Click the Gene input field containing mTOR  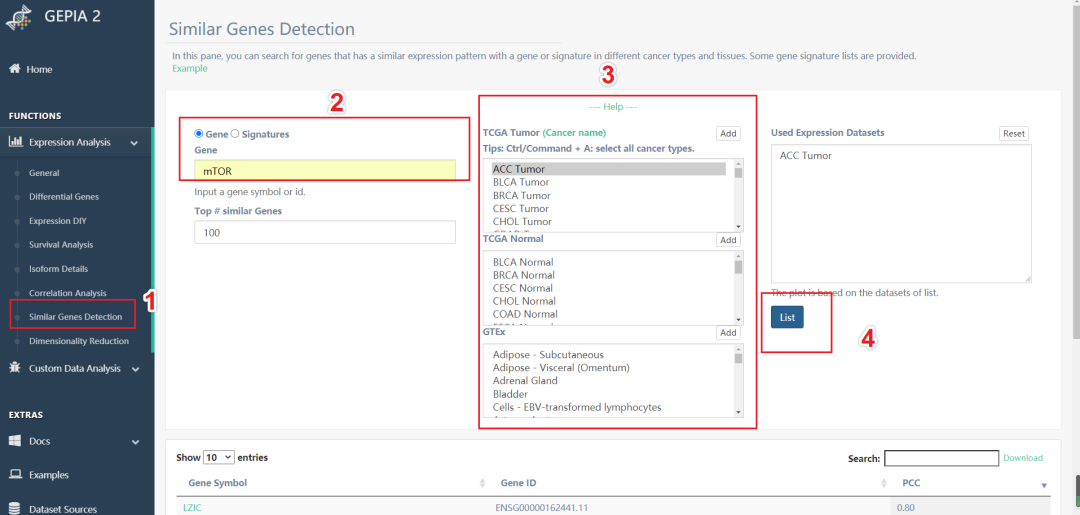pyautogui.click(x=324, y=171)
